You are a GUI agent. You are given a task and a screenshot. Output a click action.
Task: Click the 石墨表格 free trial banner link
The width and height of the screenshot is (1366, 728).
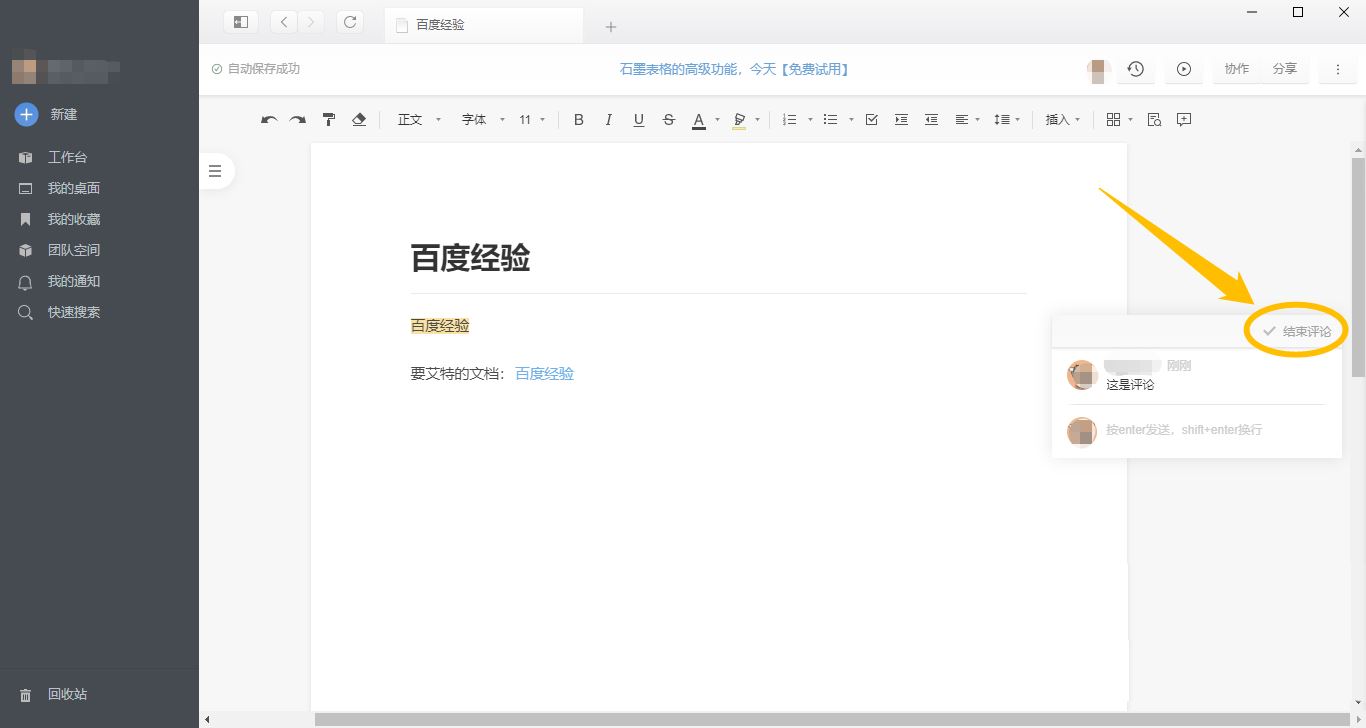point(733,69)
